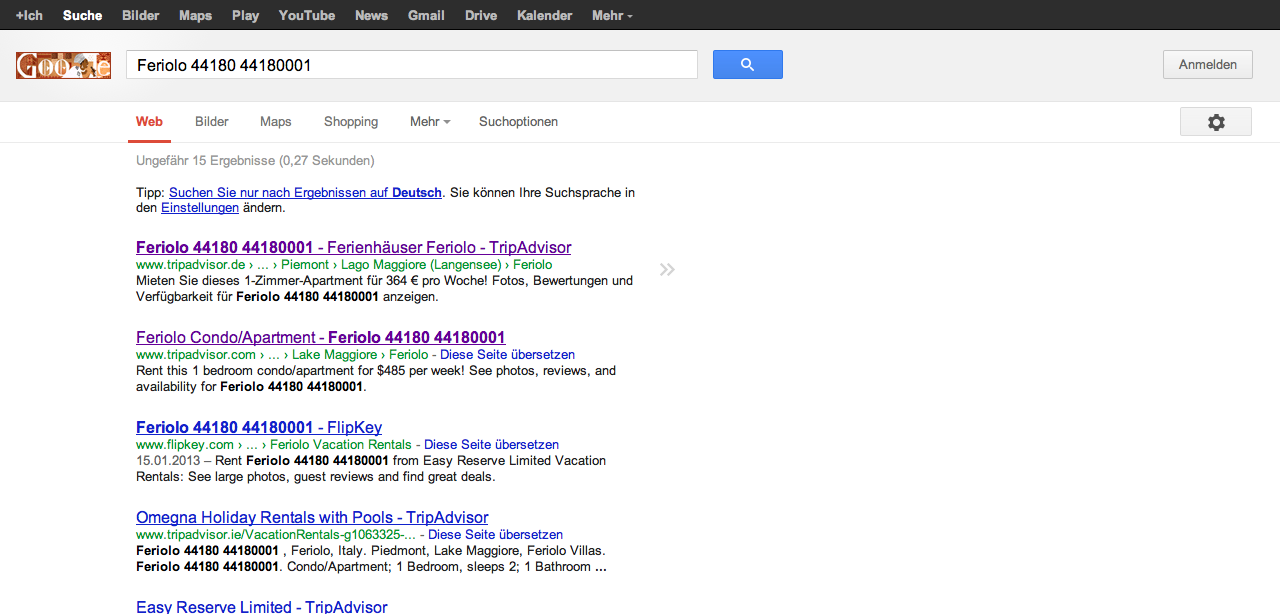The image size is (1280, 614).
Task: Show preview arrows beside first result
Action: pyautogui.click(x=667, y=269)
